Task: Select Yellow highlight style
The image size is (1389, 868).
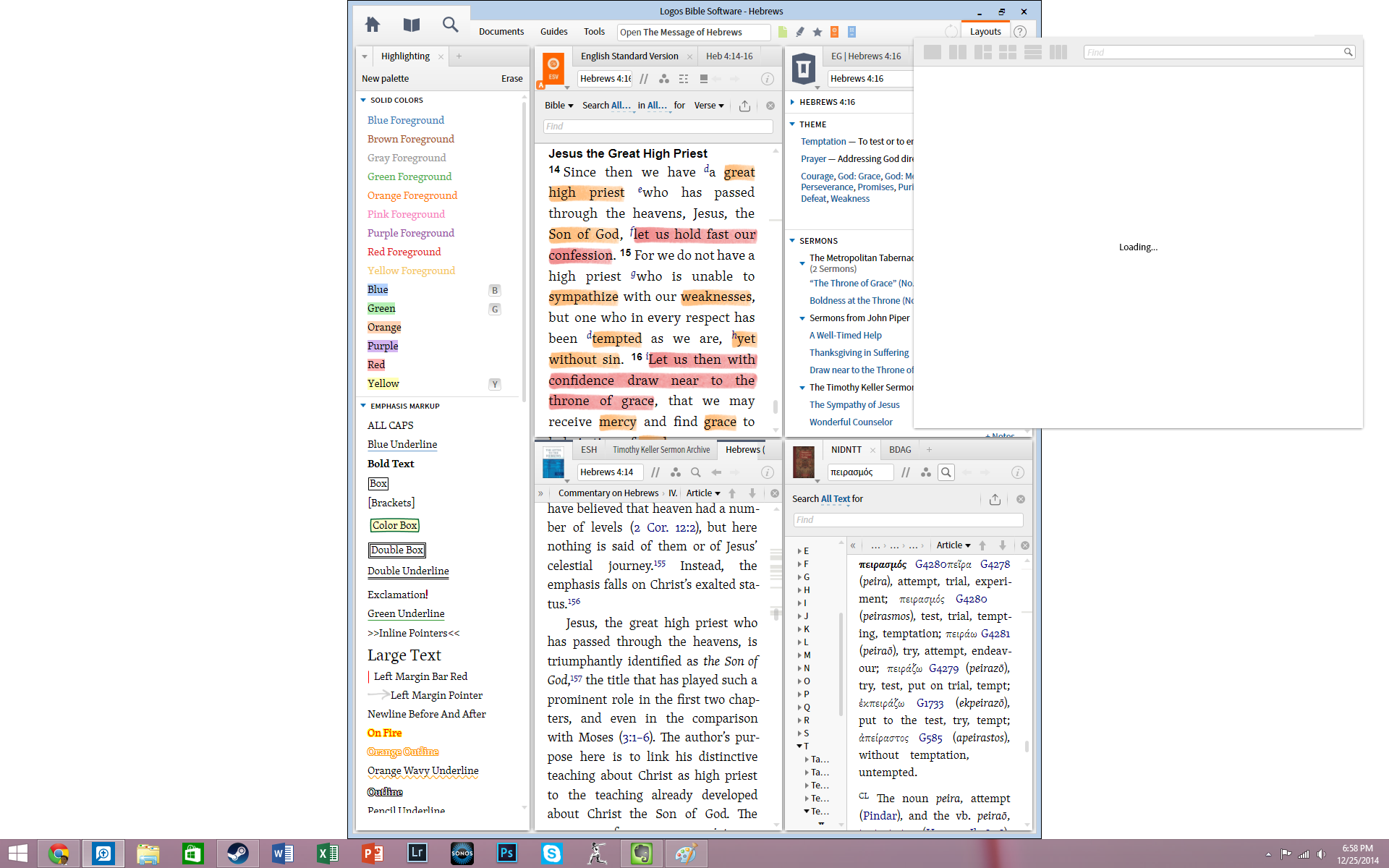Action: pyautogui.click(x=383, y=384)
